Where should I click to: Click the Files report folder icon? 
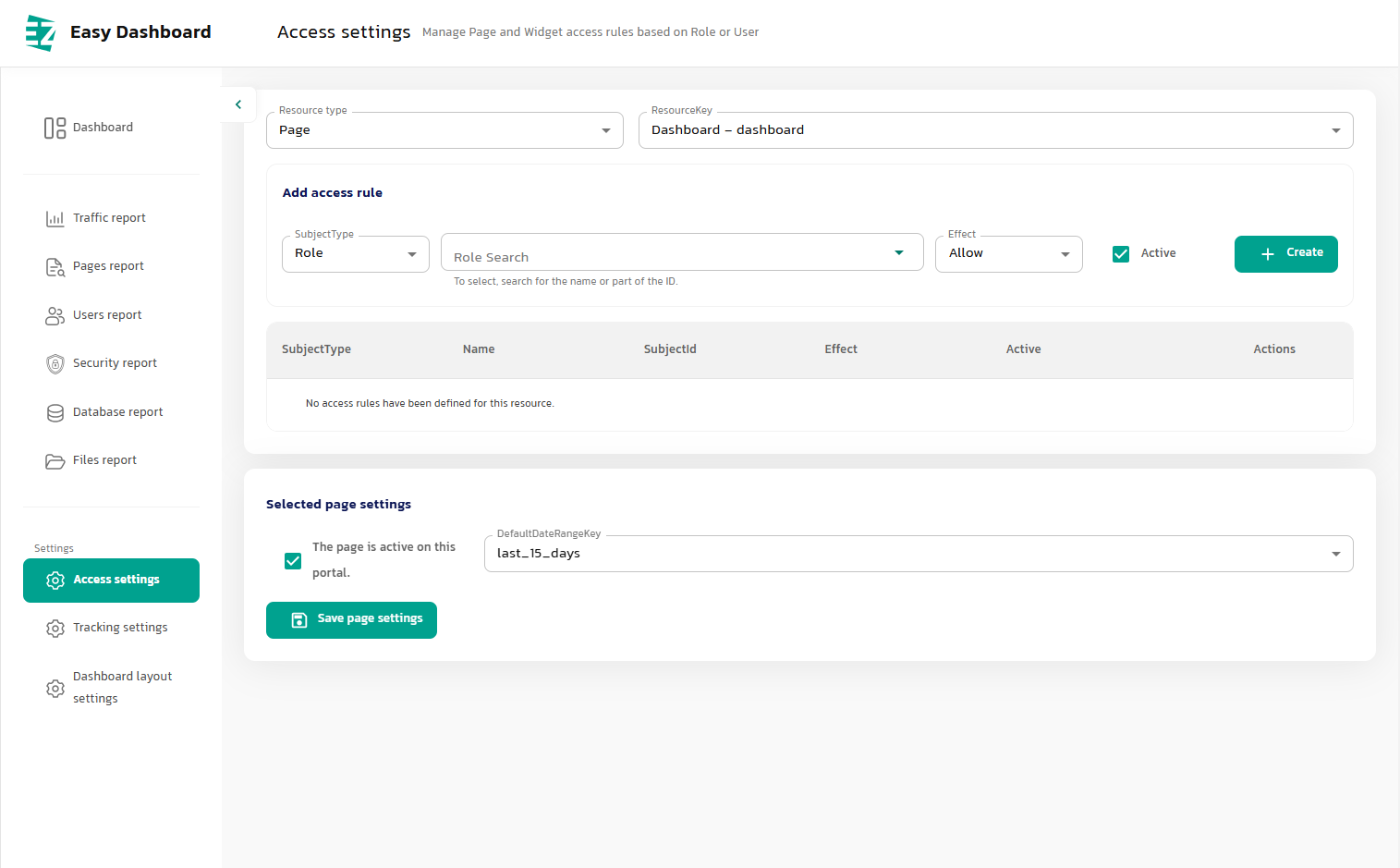[55, 461]
